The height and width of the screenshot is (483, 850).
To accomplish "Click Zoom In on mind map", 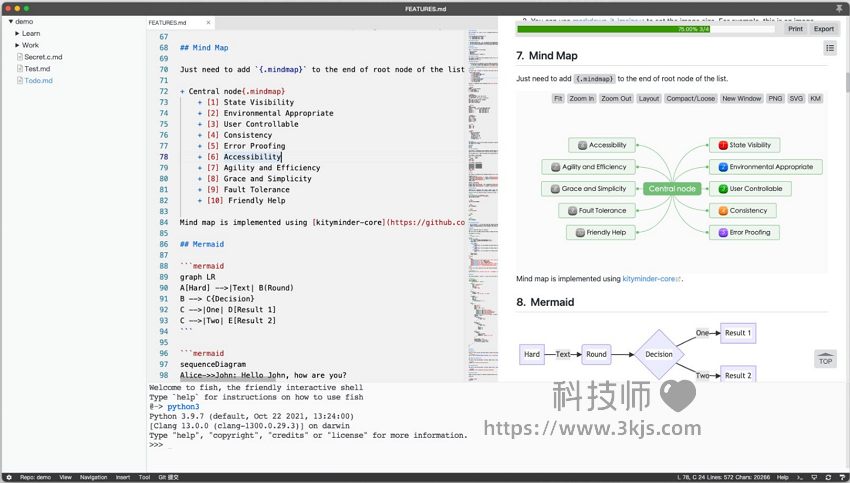I will pyautogui.click(x=582, y=99).
